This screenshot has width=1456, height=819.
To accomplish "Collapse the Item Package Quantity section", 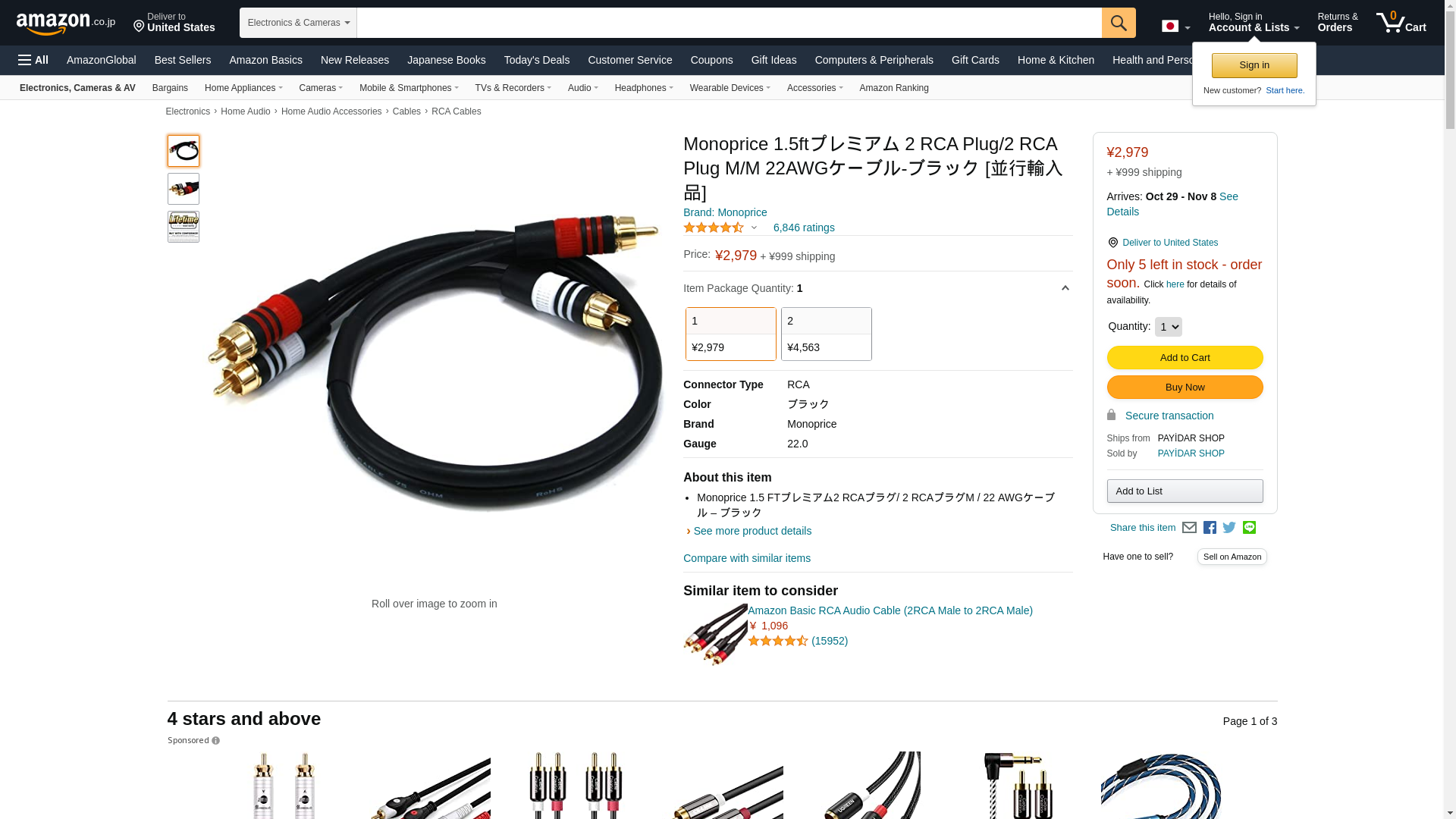I will [x=1065, y=288].
